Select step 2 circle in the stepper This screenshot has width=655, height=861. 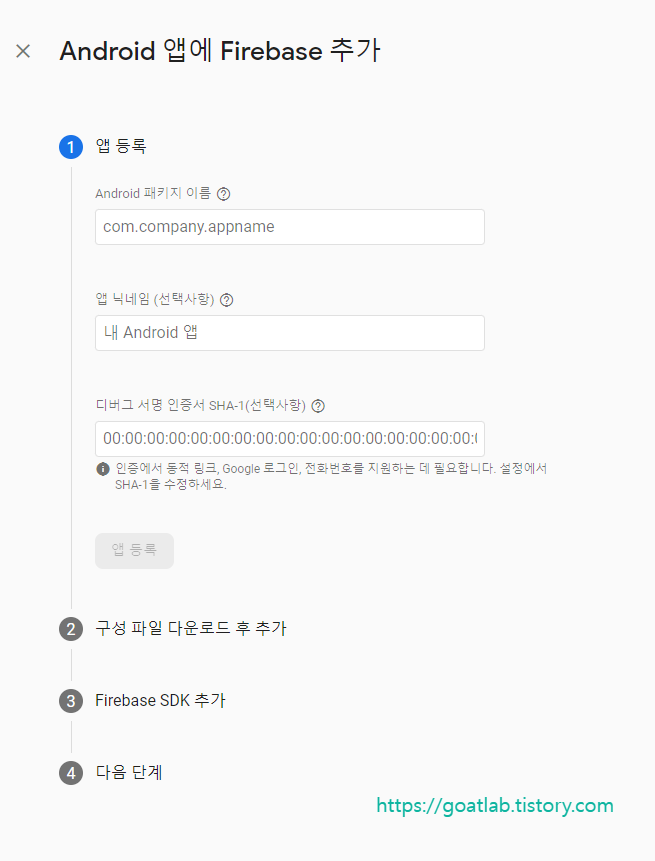coord(70,628)
